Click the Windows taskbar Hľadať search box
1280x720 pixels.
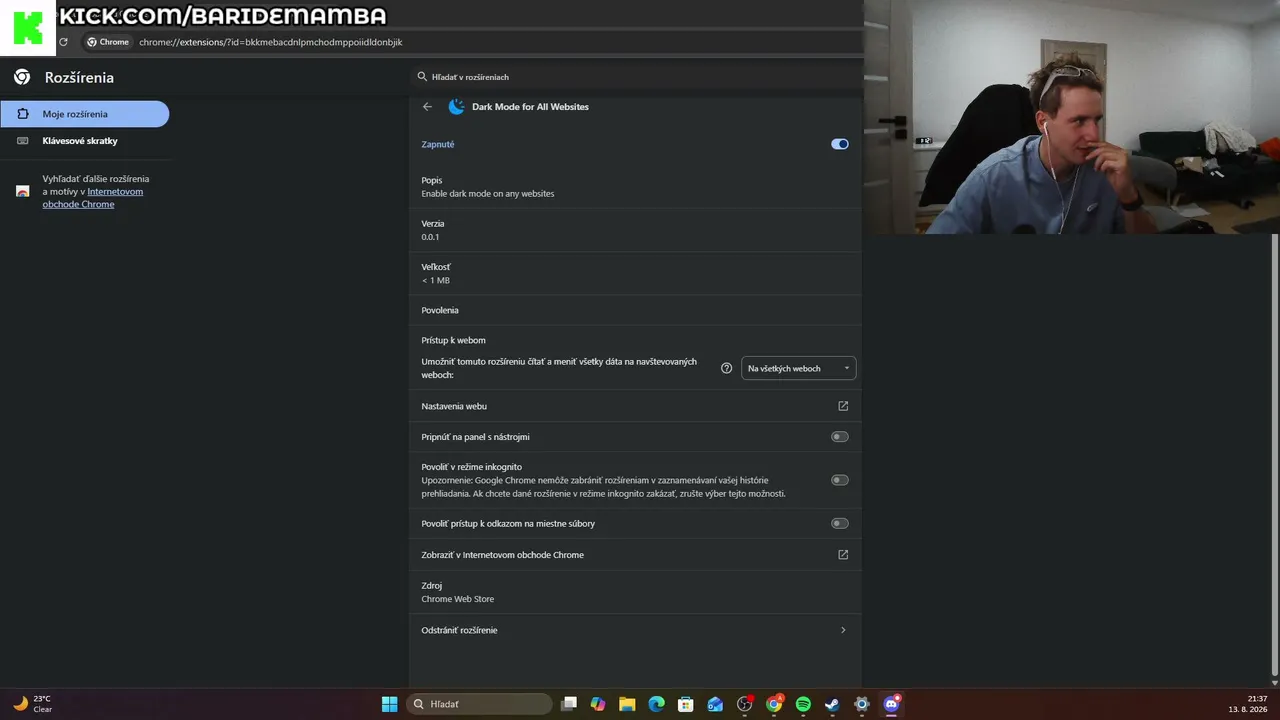coord(480,704)
